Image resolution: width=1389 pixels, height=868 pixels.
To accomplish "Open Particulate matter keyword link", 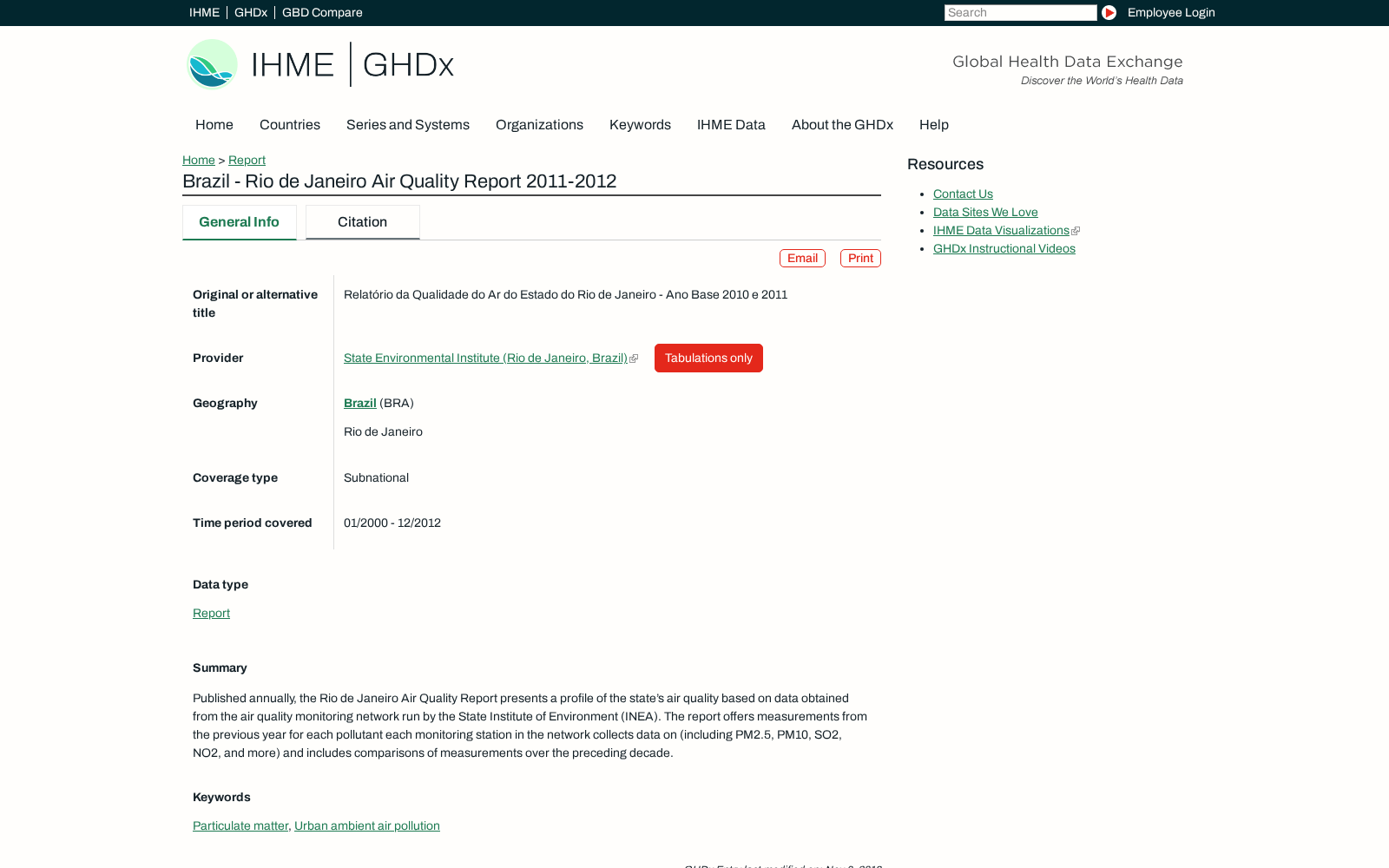I will coord(240,825).
